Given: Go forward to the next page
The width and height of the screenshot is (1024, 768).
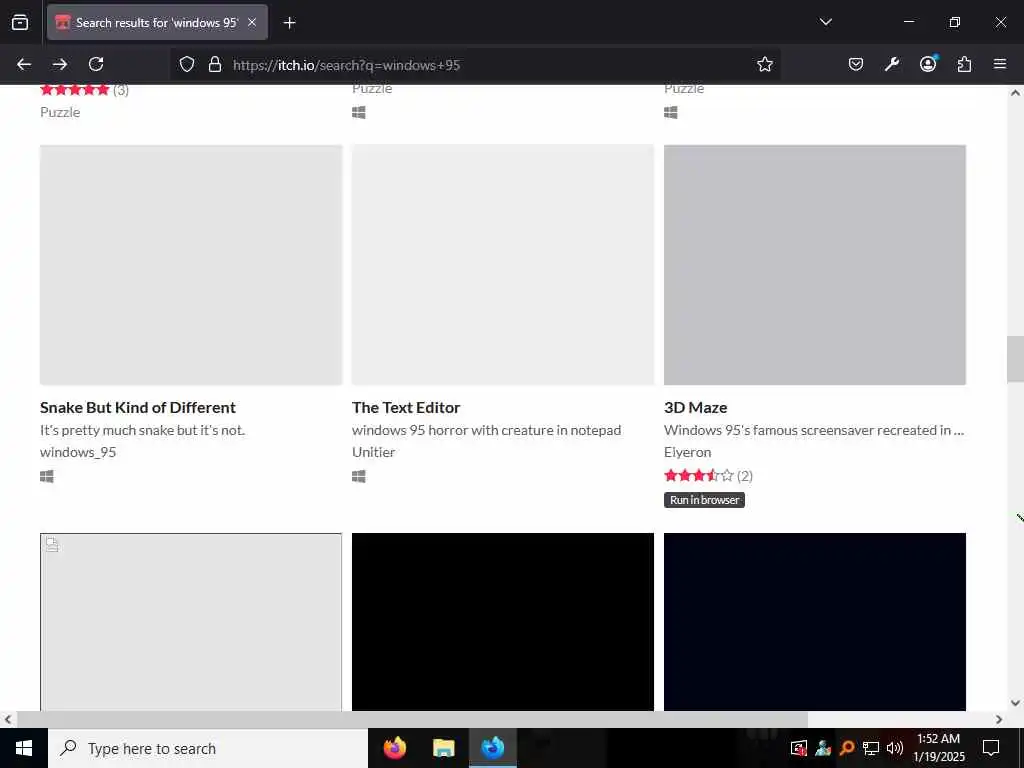Looking at the screenshot, I should pyautogui.click(x=60, y=64).
